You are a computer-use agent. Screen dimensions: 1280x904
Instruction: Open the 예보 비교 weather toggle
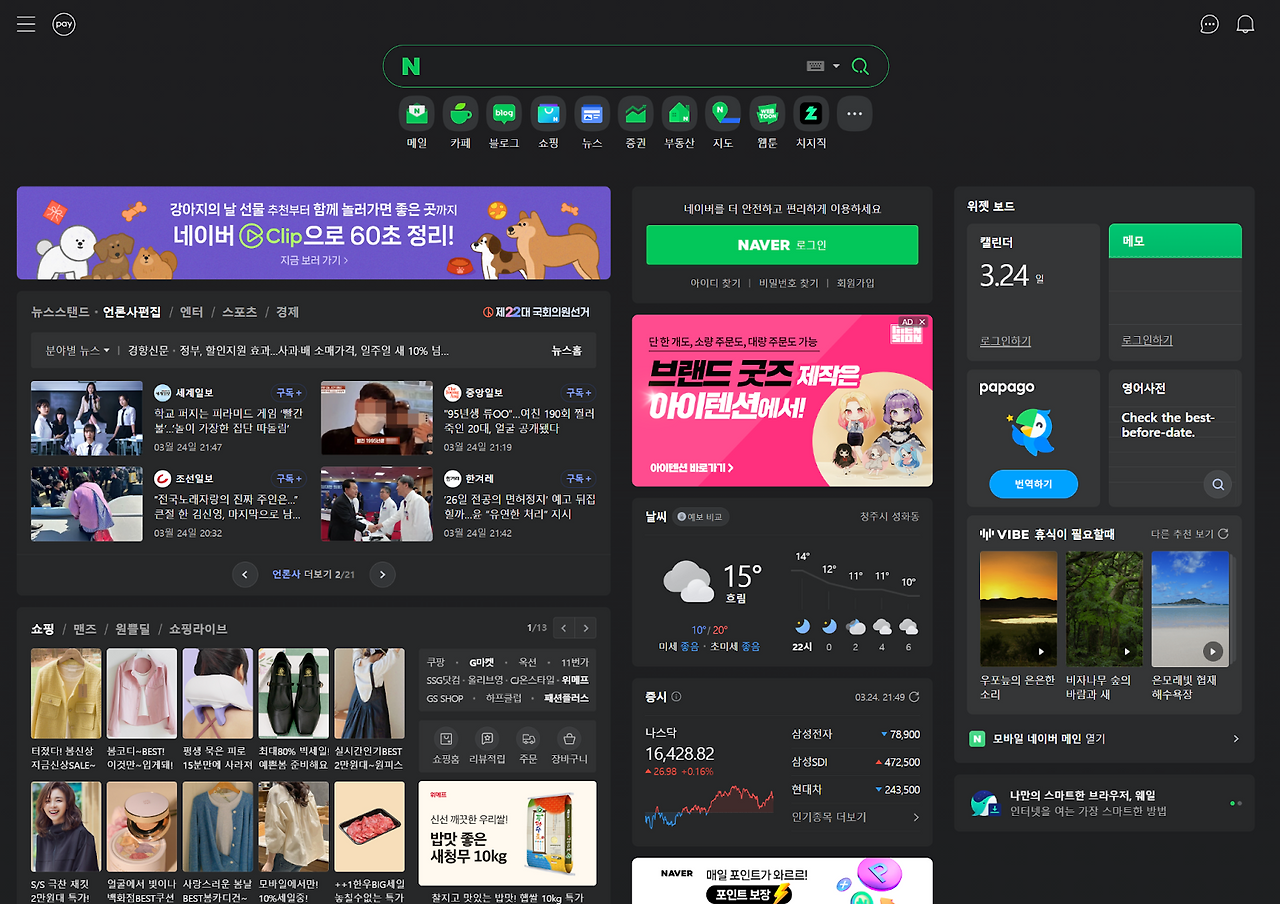[x=703, y=517]
